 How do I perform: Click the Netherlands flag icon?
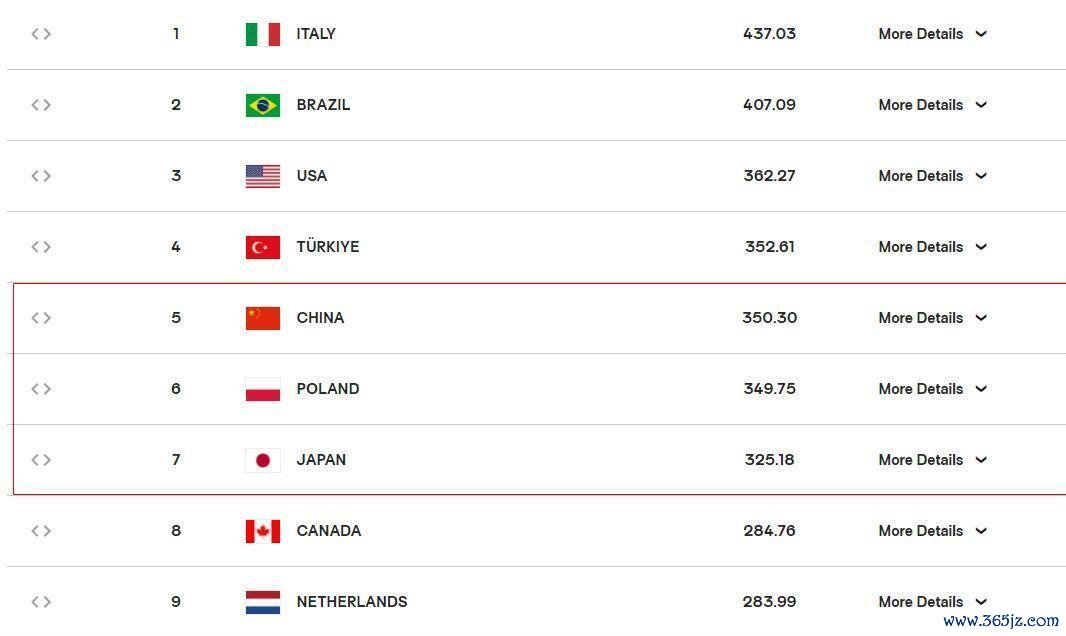(262, 602)
